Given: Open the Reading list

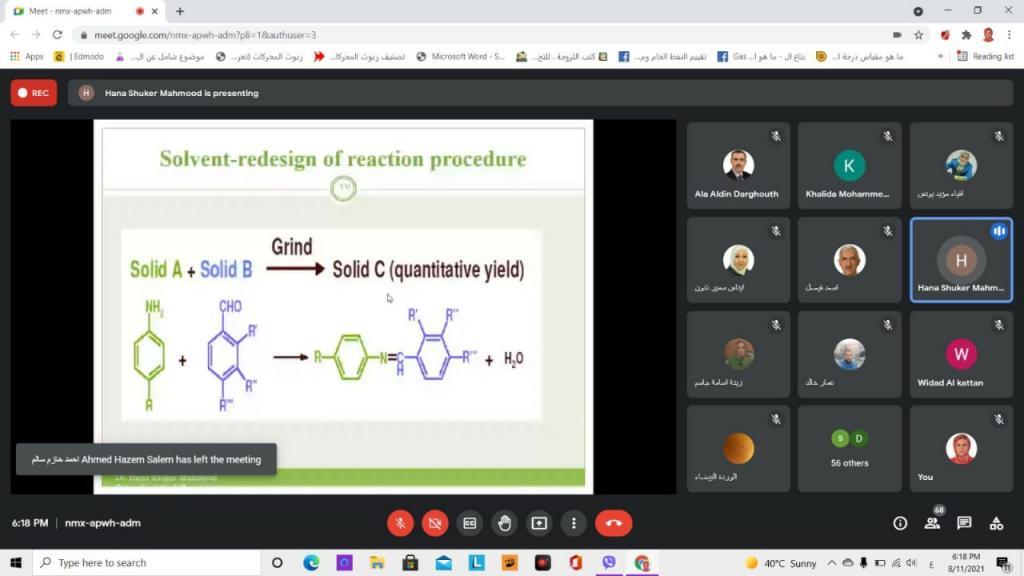Looking at the screenshot, I should 985,57.
